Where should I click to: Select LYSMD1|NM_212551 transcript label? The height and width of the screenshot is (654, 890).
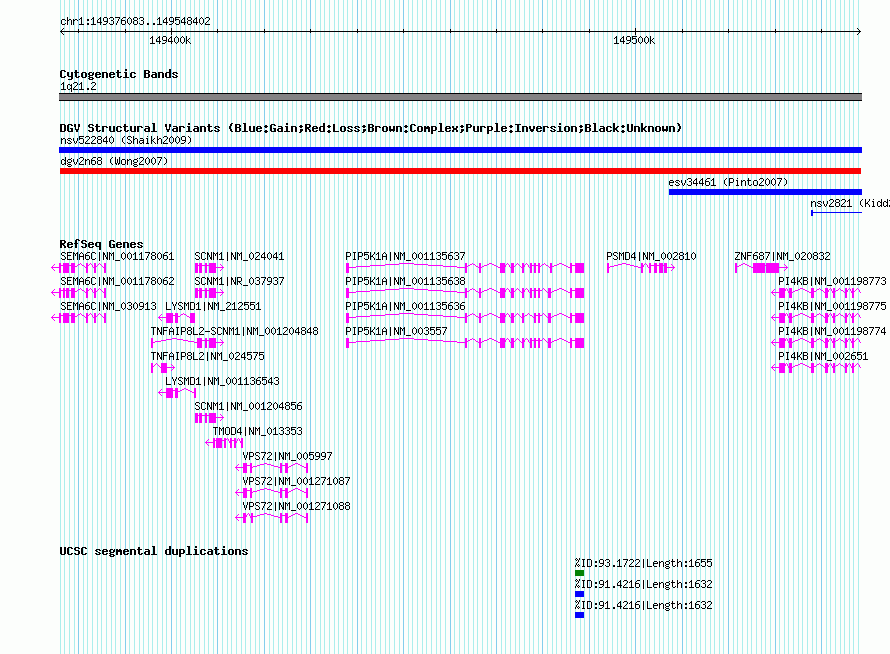click(213, 306)
